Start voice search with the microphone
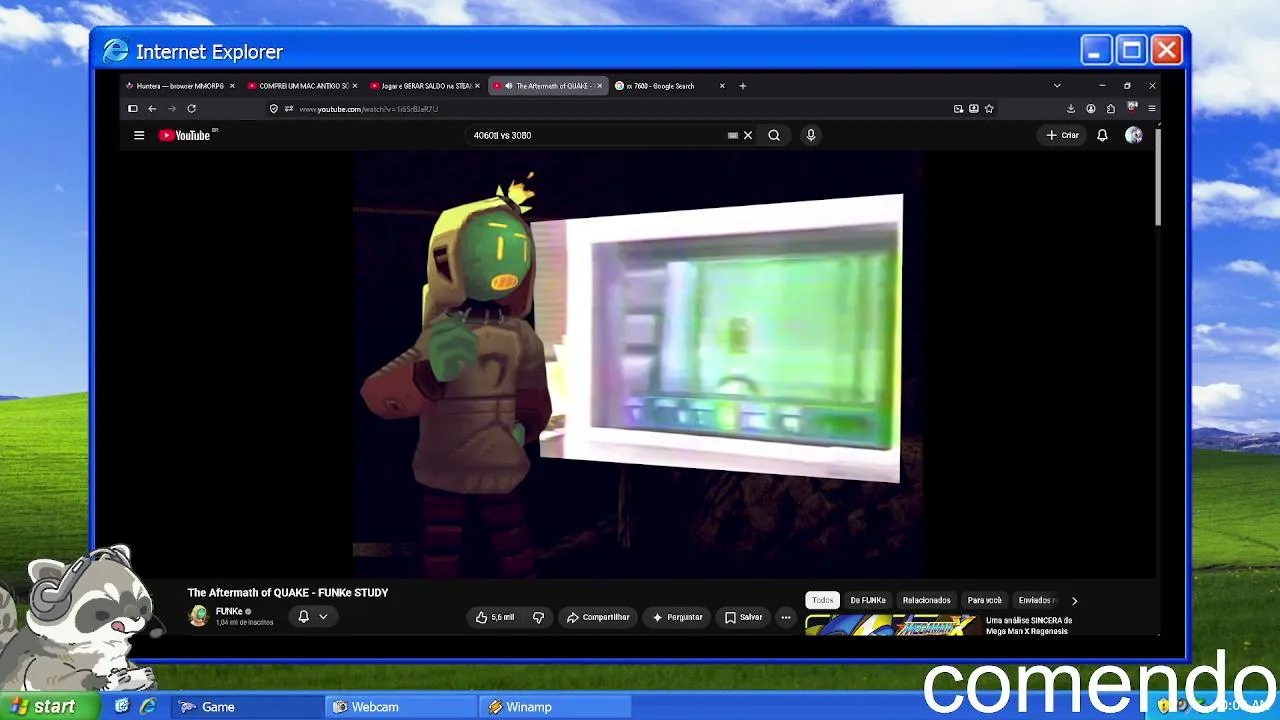The image size is (1280, 720). tap(811, 135)
